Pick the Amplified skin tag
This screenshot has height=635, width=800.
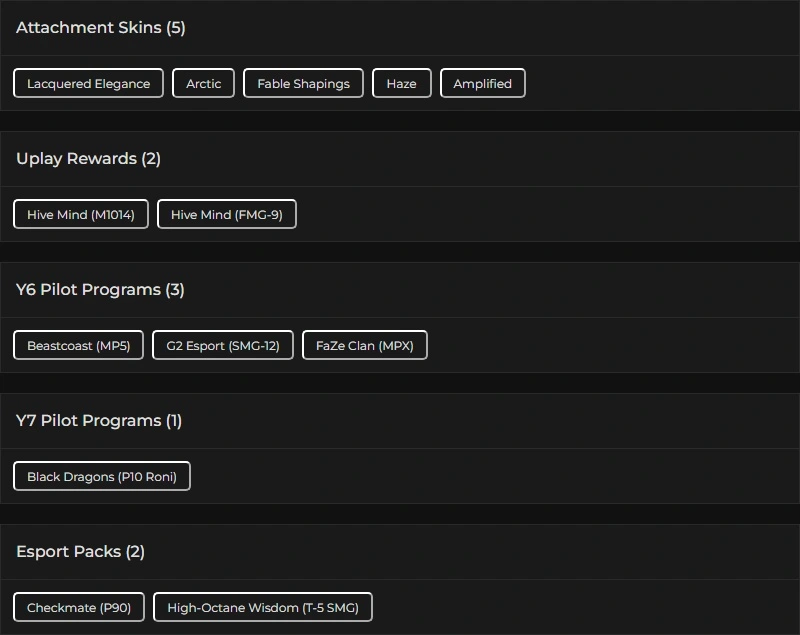click(x=482, y=84)
